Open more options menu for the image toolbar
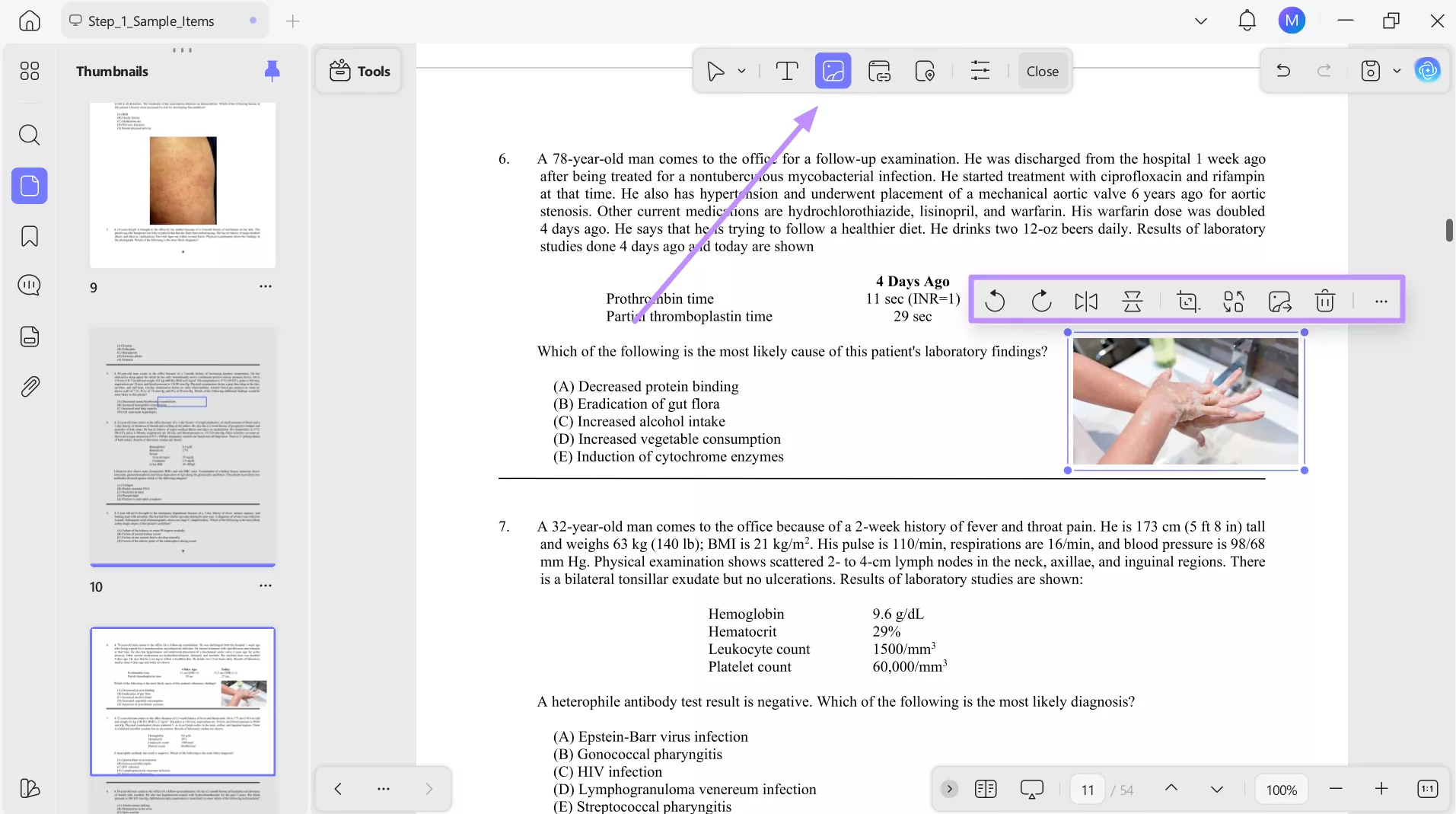 [1380, 301]
